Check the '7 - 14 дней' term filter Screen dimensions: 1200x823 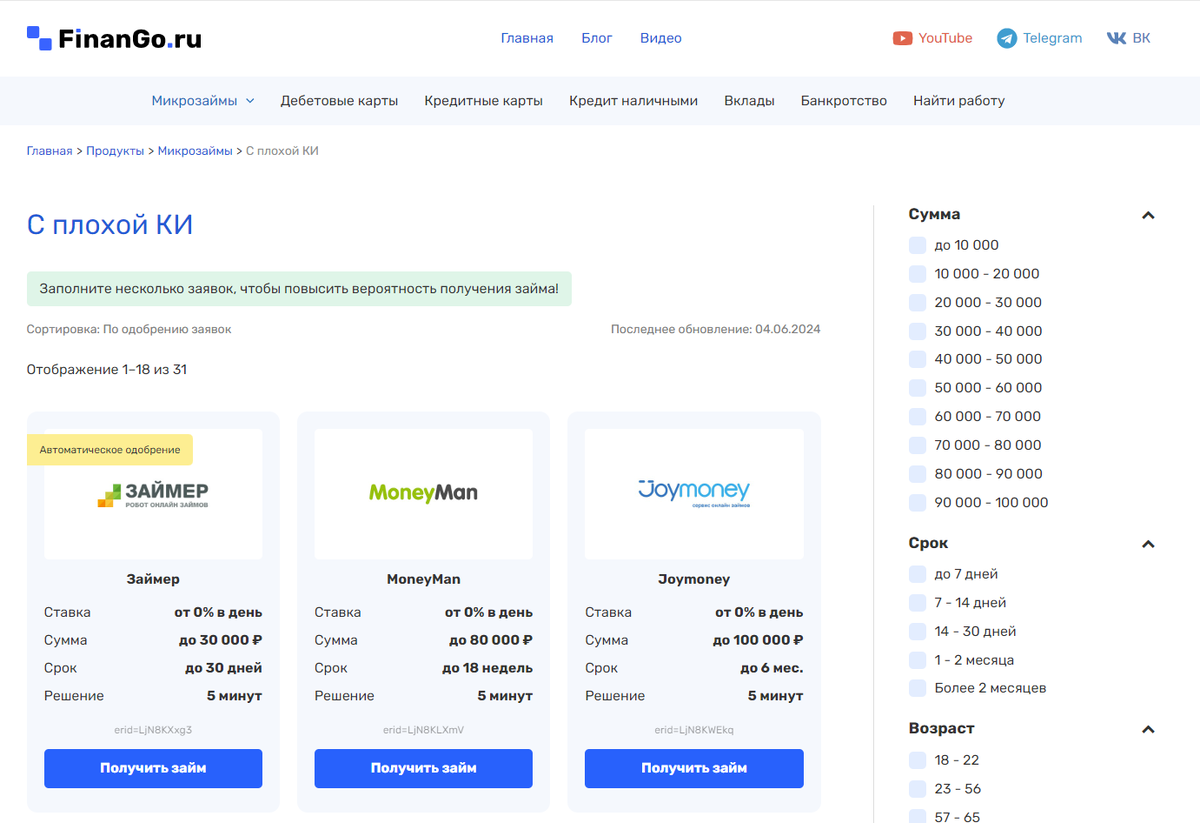click(917, 603)
